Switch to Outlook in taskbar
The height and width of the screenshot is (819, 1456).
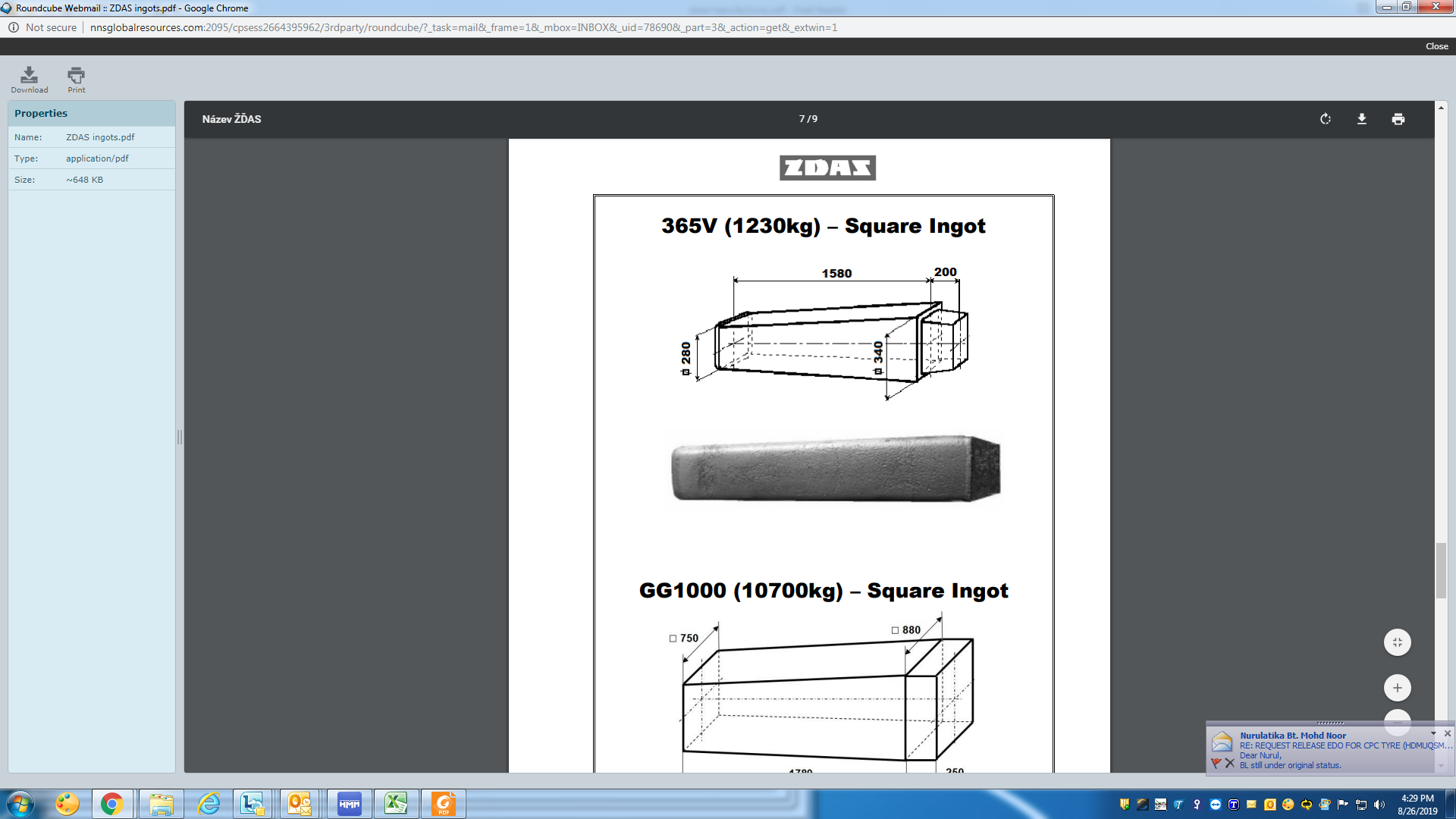[300, 804]
